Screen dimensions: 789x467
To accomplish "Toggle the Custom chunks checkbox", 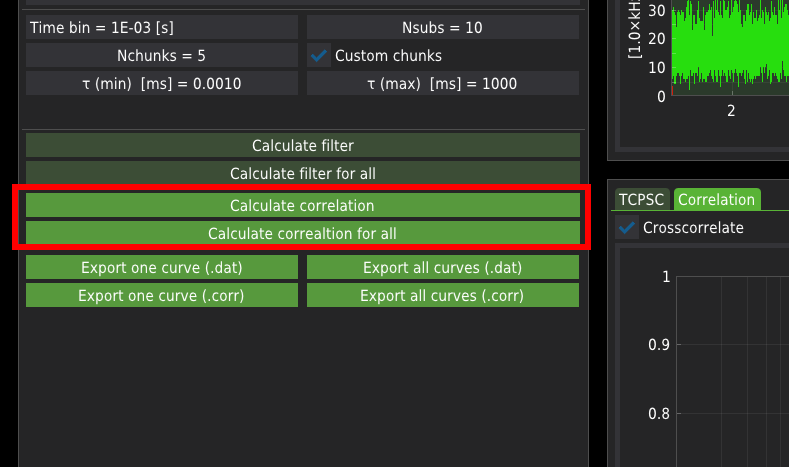I will 320,56.
